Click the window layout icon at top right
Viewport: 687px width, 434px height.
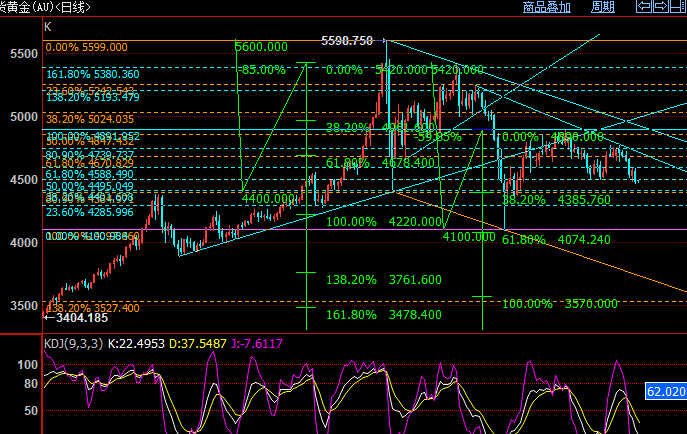pyautogui.click(x=678, y=6)
